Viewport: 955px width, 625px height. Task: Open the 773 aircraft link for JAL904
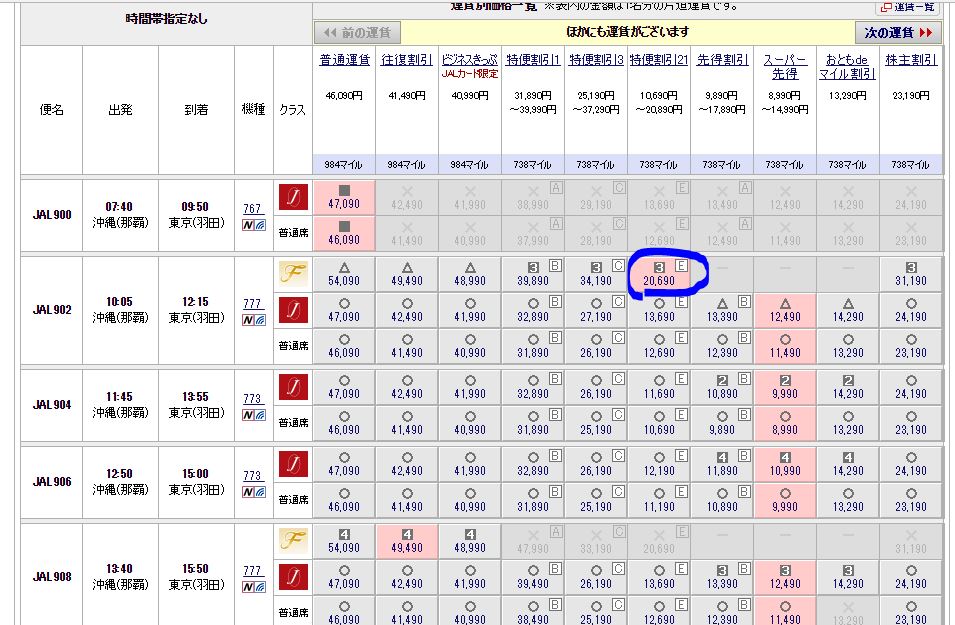click(252, 398)
